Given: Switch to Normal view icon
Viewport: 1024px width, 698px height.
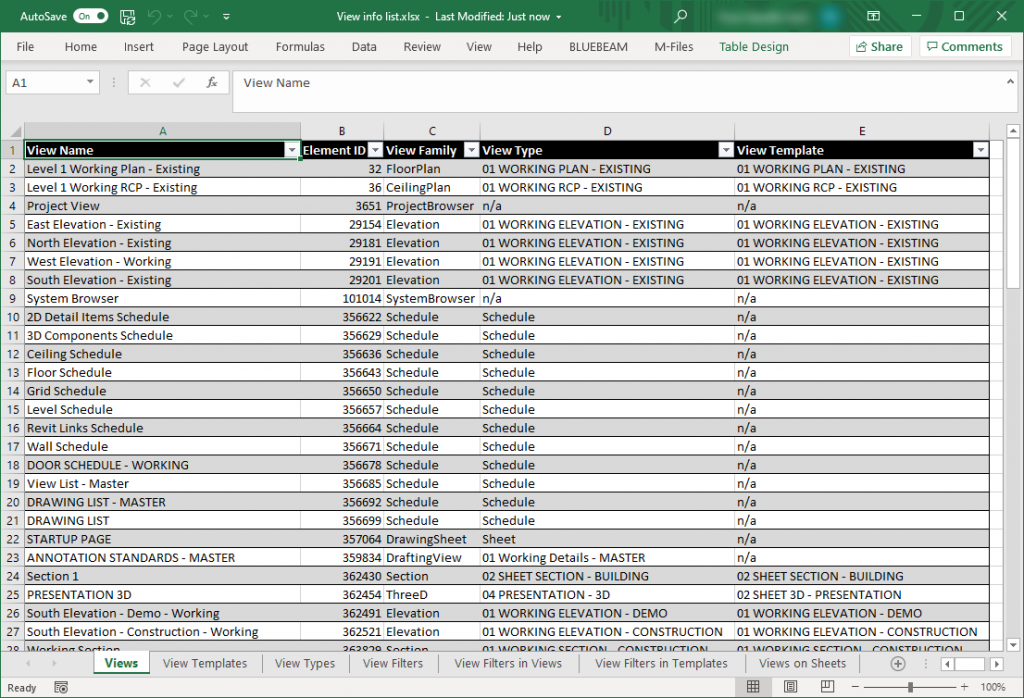Looking at the screenshot, I should pos(753,687).
